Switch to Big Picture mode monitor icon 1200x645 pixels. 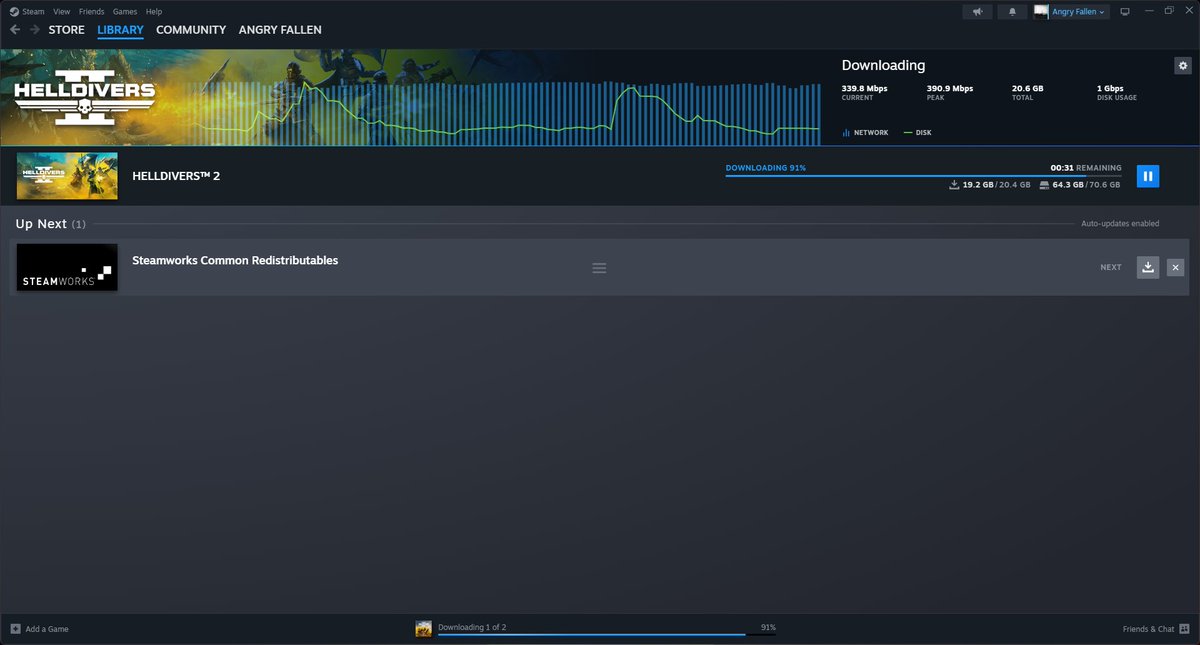(x=1125, y=12)
